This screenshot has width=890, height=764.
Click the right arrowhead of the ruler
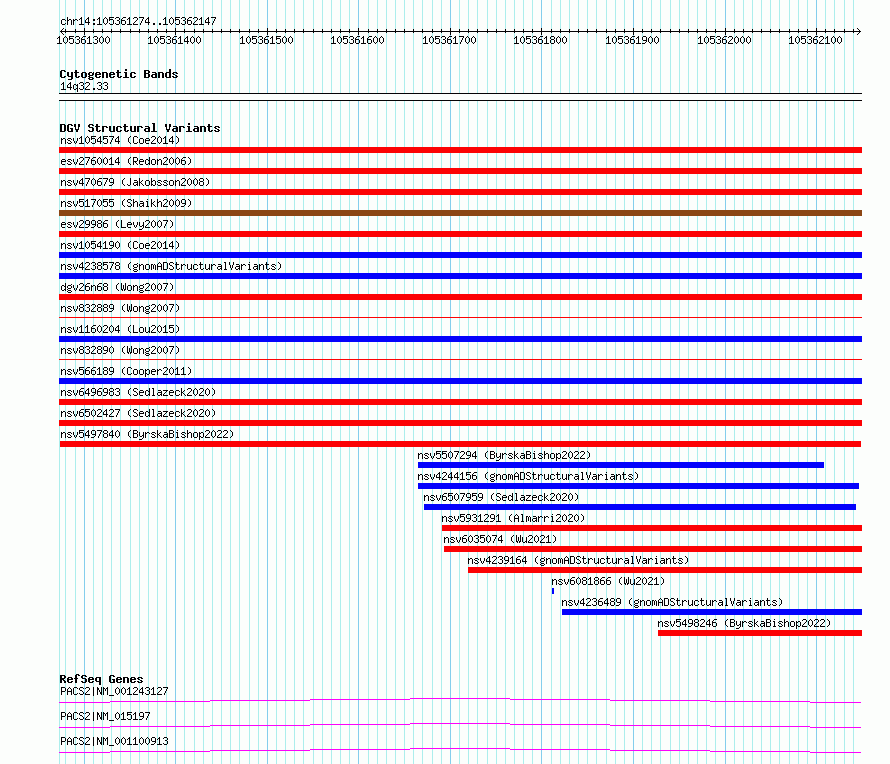tap(858, 31)
